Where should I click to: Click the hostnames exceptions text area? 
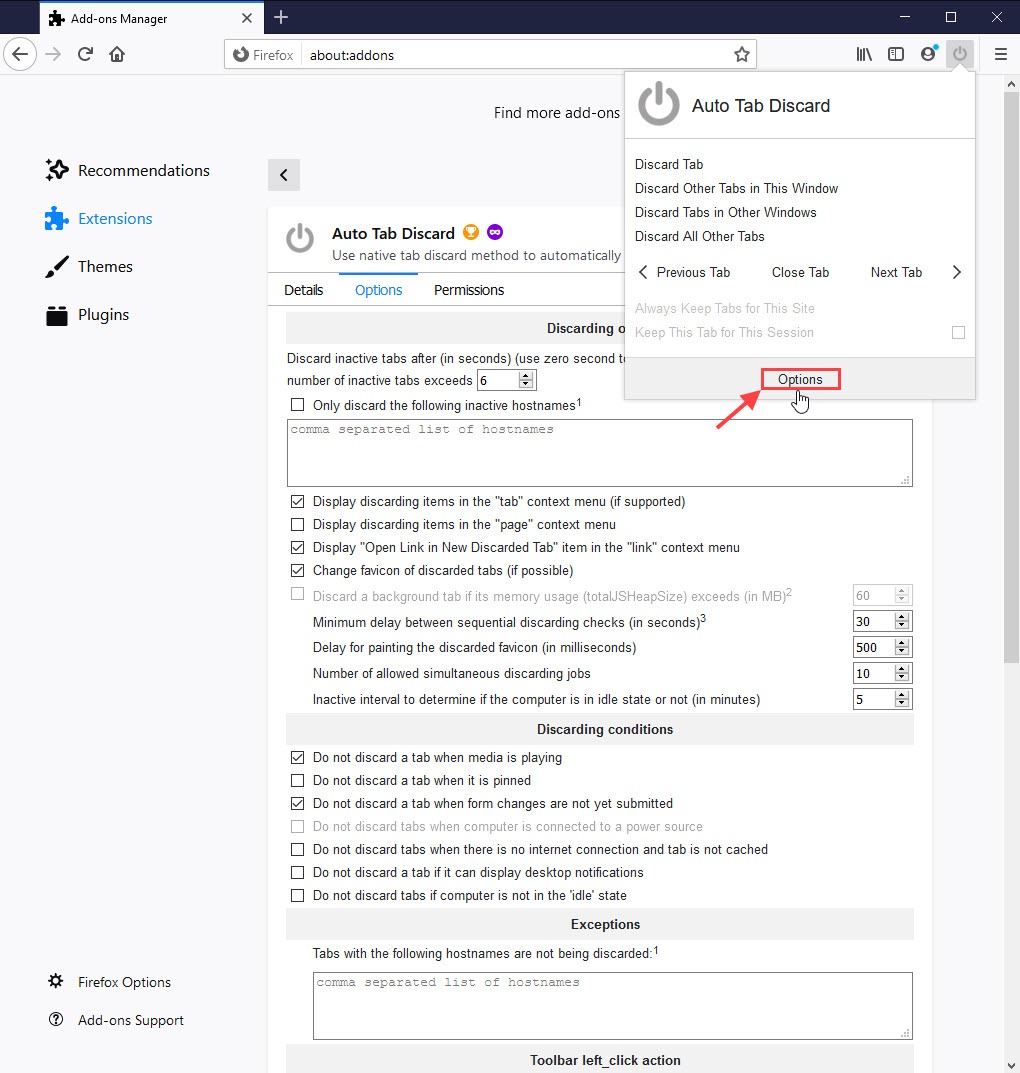613,1005
